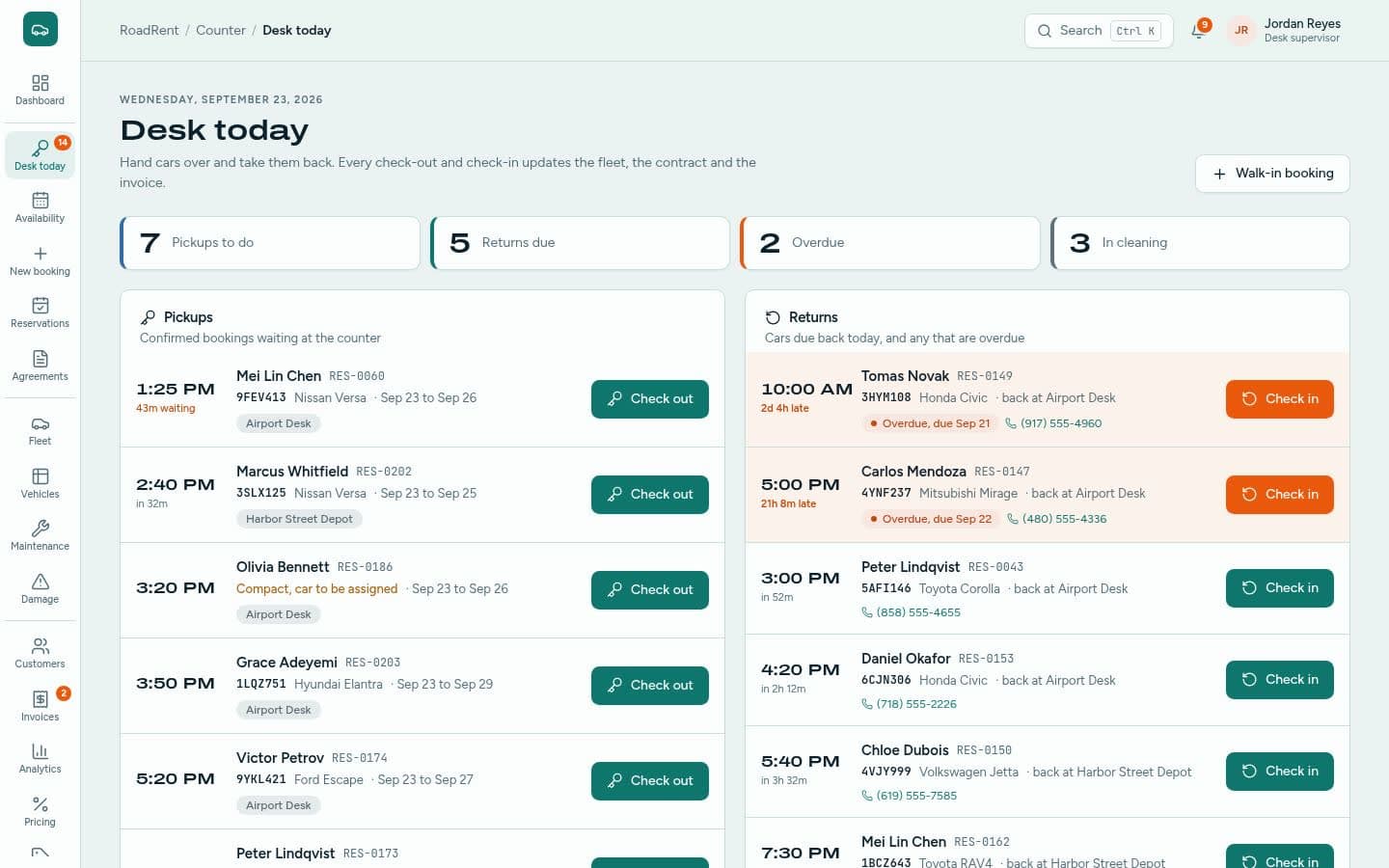Check out Mei Lin Chen's Nissan Versa
Image resolution: width=1389 pixels, height=868 pixels.
tap(650, 398)
